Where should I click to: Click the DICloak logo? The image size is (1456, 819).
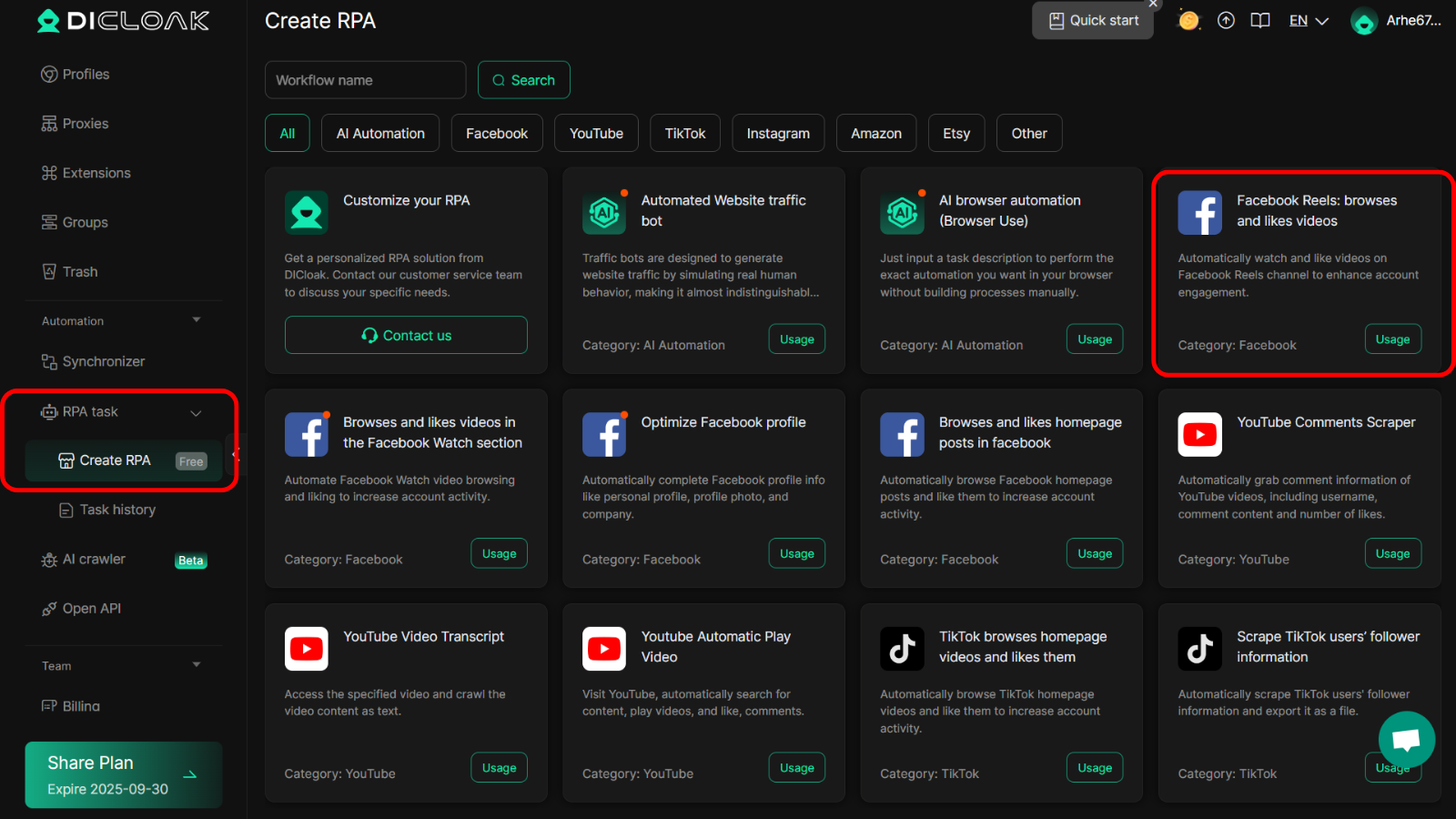coord(123,21)
